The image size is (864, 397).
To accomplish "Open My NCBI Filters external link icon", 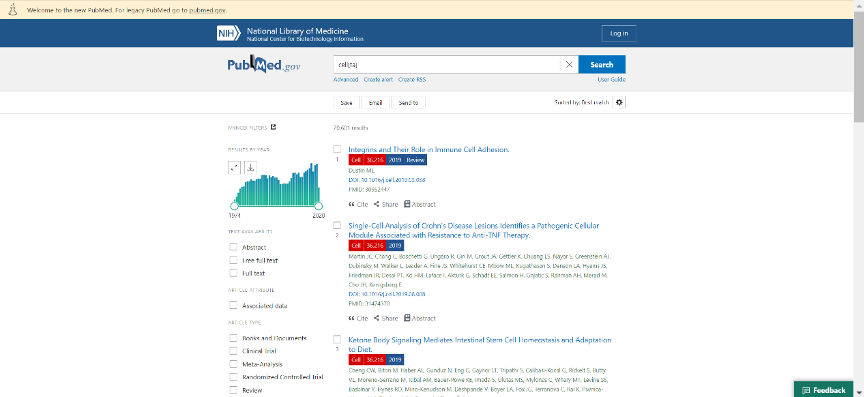I will tap(273, 127).
